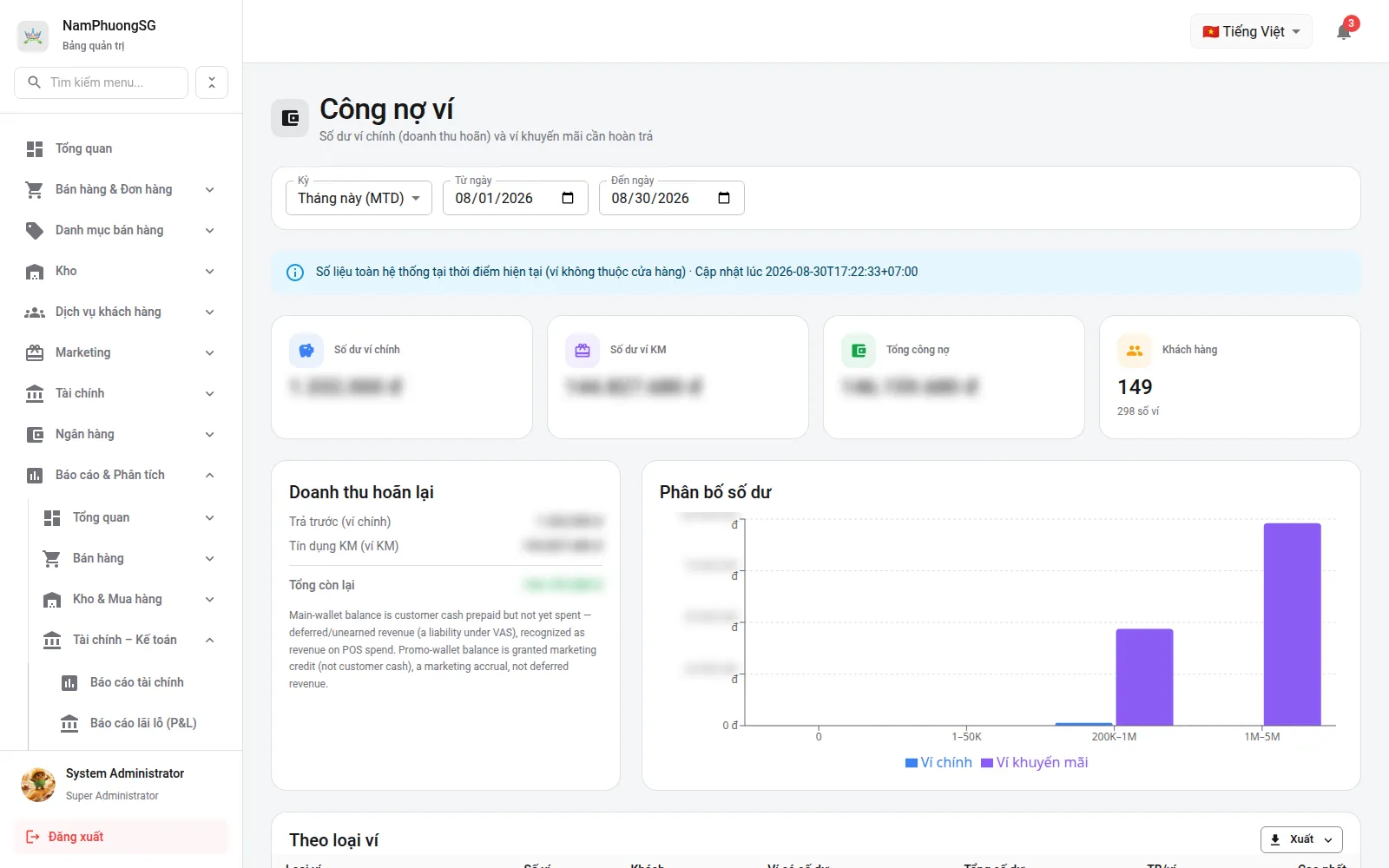Click the wallet icon beside Công nợ ví
The height and width of the screenshot is (868, 1389).
pos(290,118)
